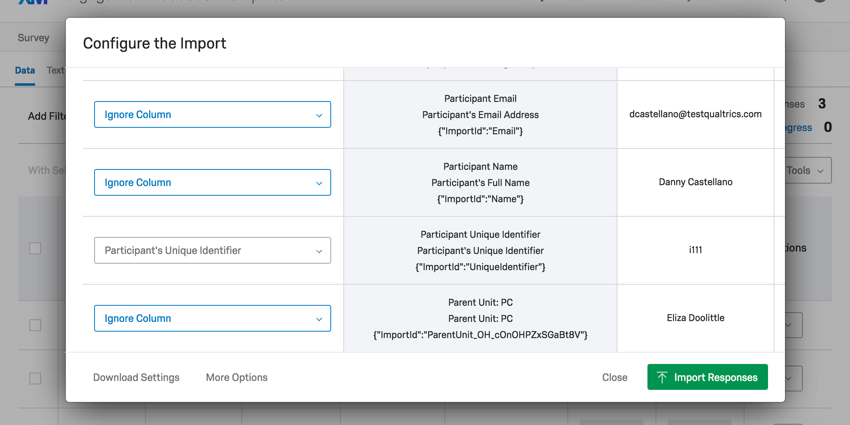This screenshot has width=850, height=425.
Task: Click the Danny Castellano sample value
Action: click(x=695, y=182)
